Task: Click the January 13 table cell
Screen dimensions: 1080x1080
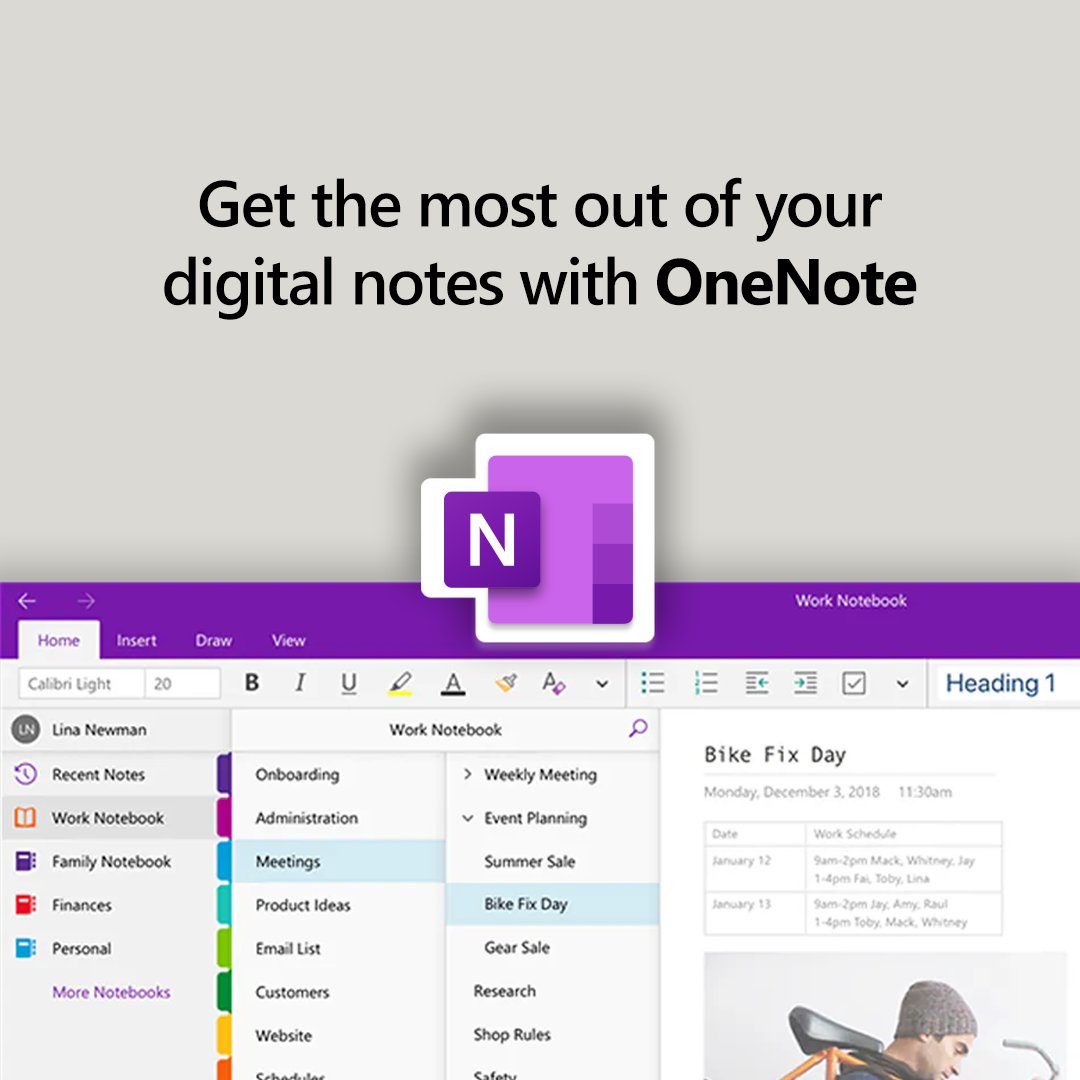Action: (755, 913)
